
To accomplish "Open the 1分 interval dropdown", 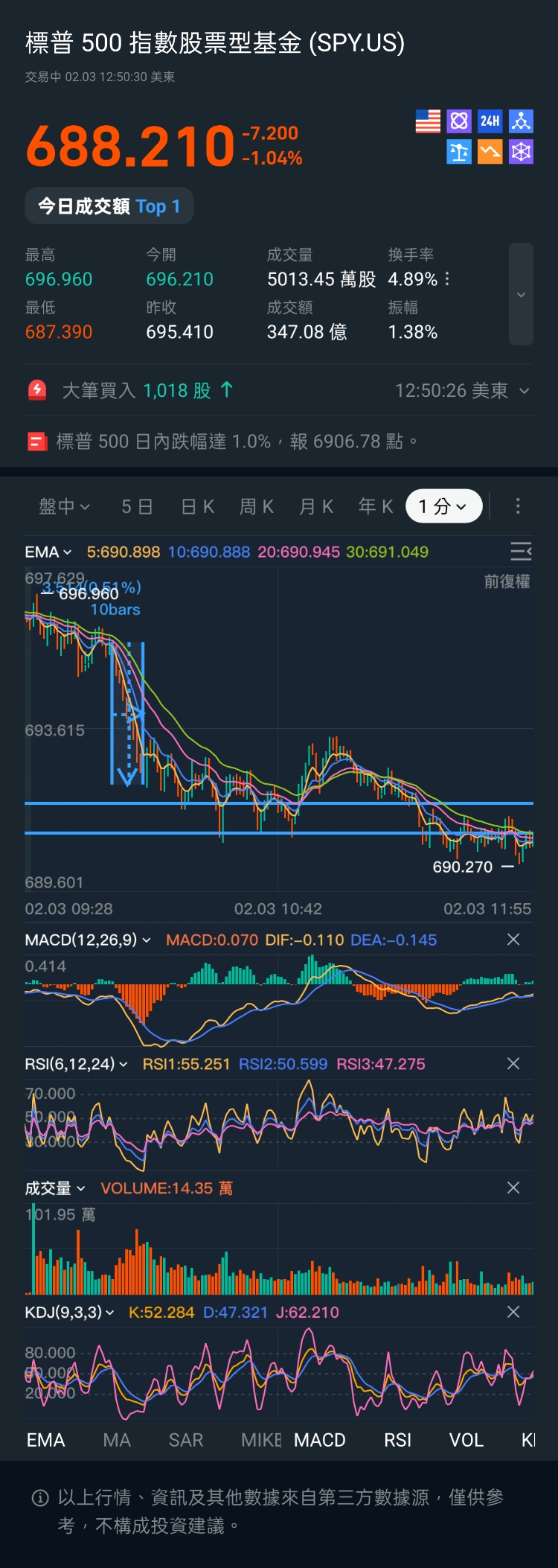I will coord(443,506).
